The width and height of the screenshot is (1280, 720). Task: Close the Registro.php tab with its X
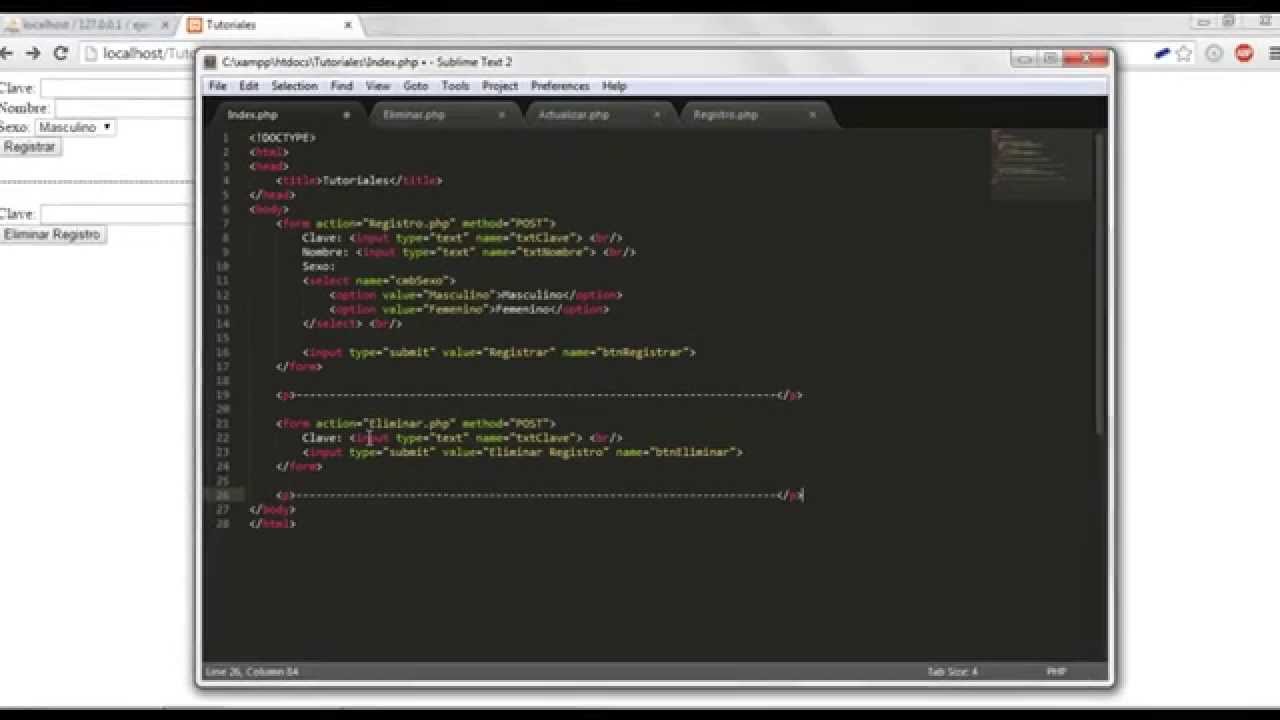click(x=812, y=115)
